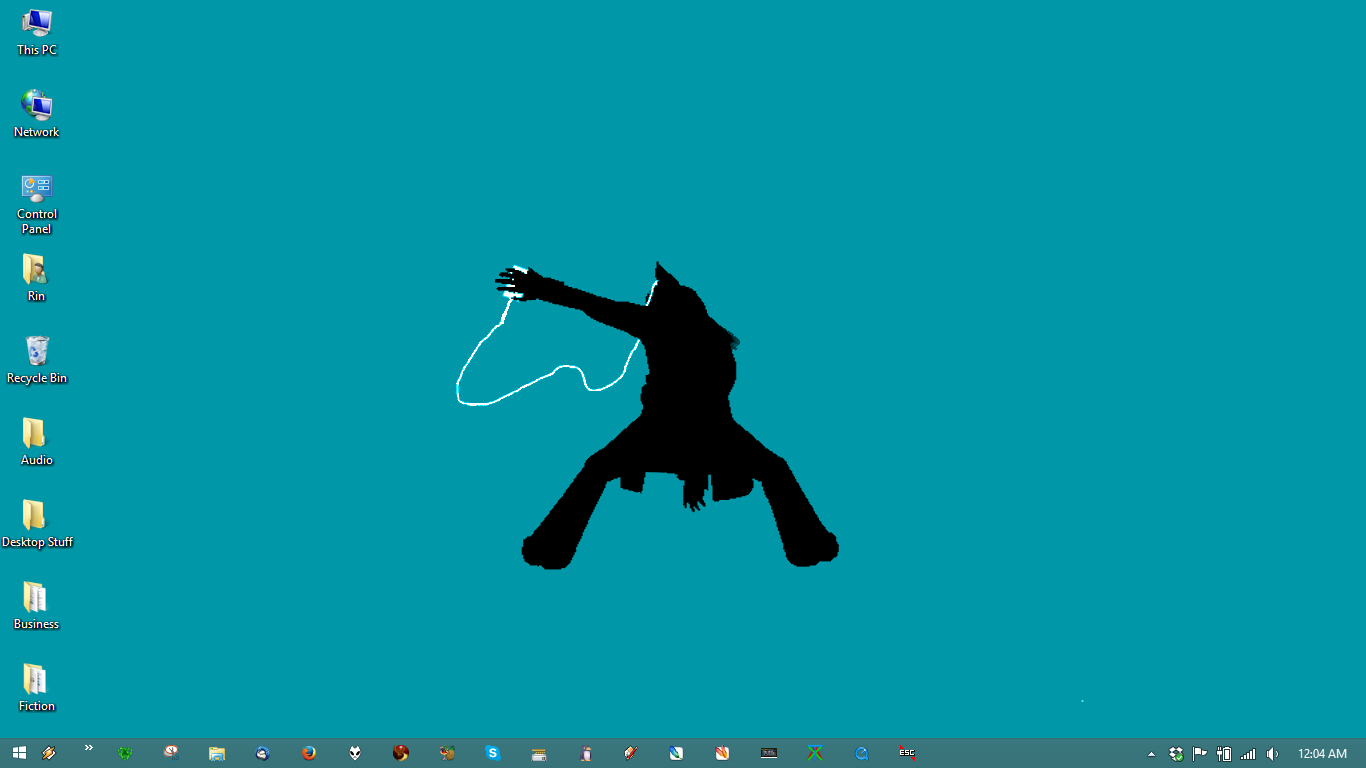Open Firefox from the taskbar
This screenshot has width=1366, height=768.
(309, 753)
